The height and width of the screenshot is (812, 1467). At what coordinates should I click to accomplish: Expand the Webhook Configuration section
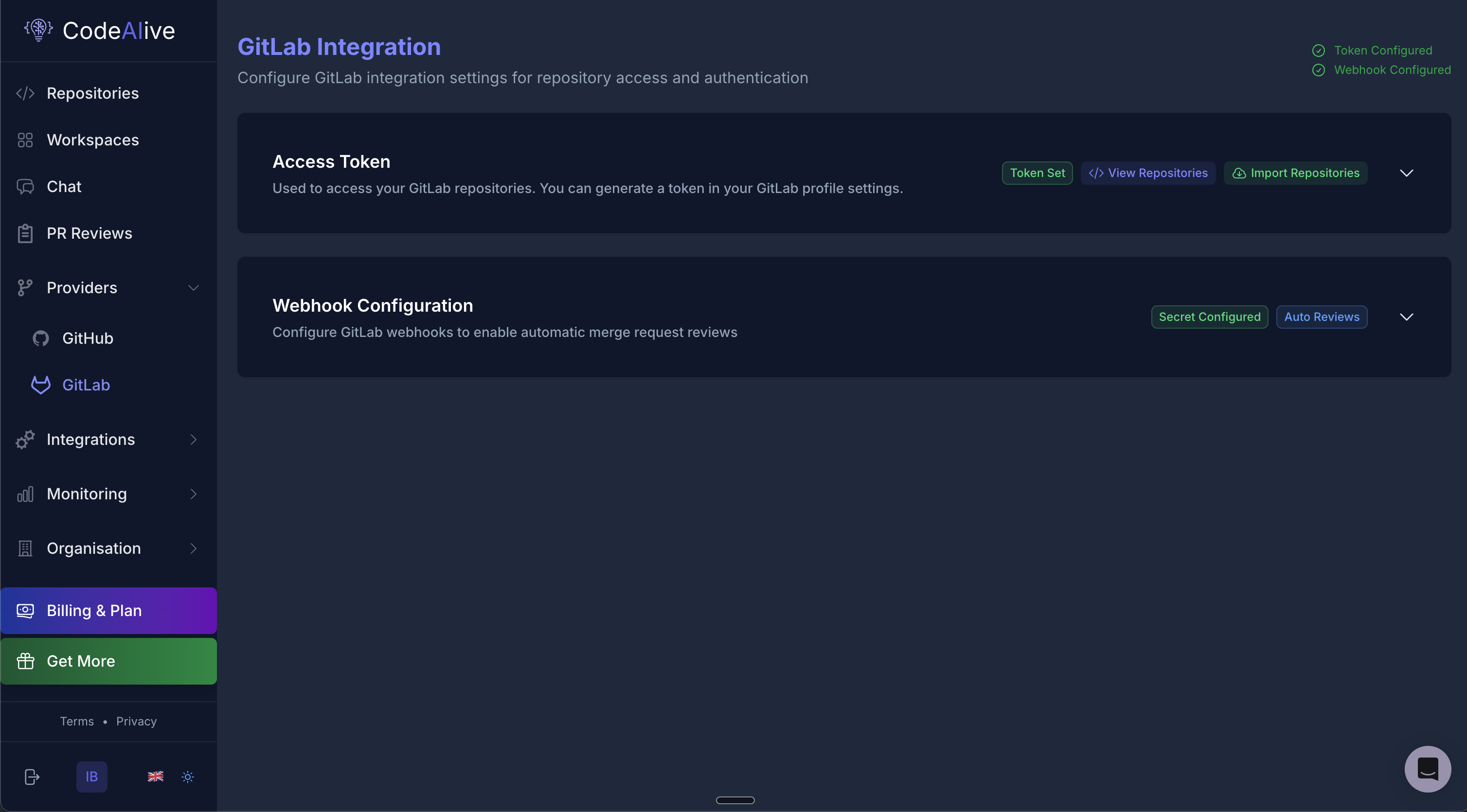(1407, 317)
